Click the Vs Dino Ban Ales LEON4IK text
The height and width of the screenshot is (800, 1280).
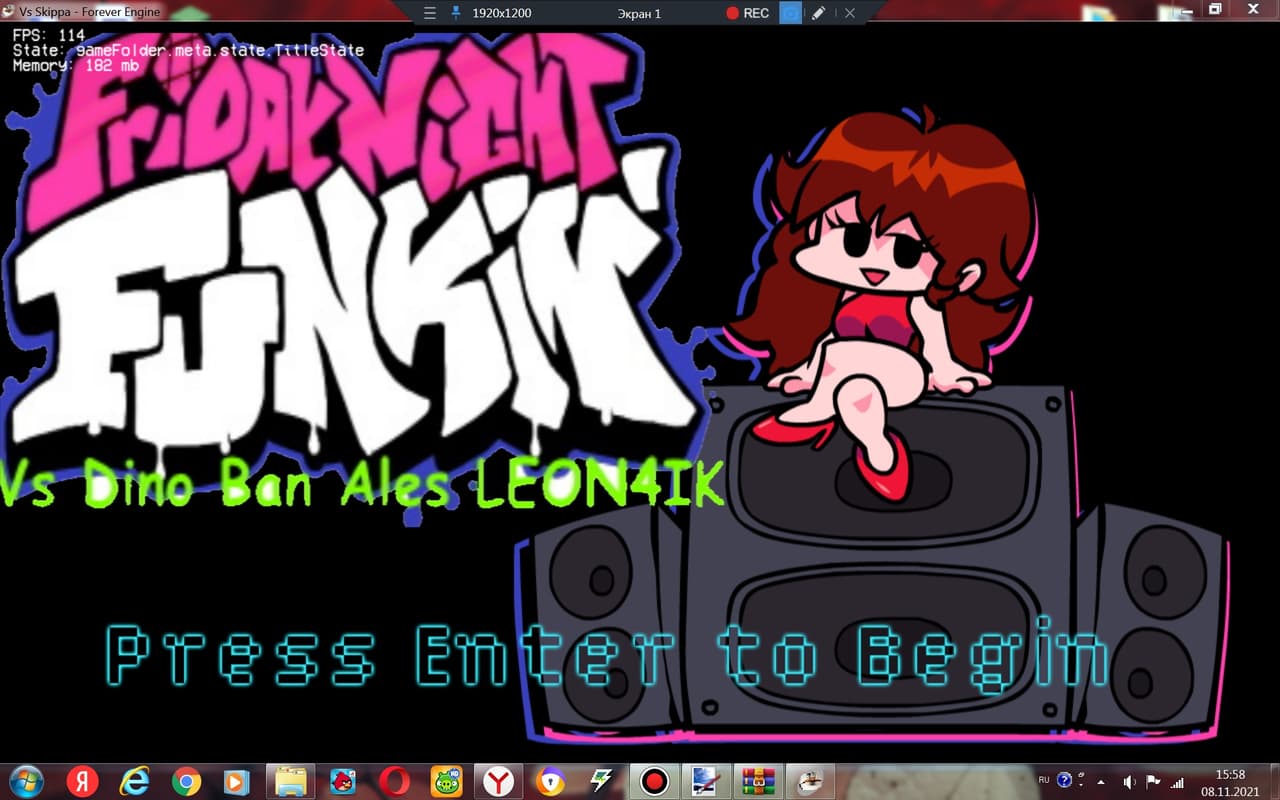[360, 485]
